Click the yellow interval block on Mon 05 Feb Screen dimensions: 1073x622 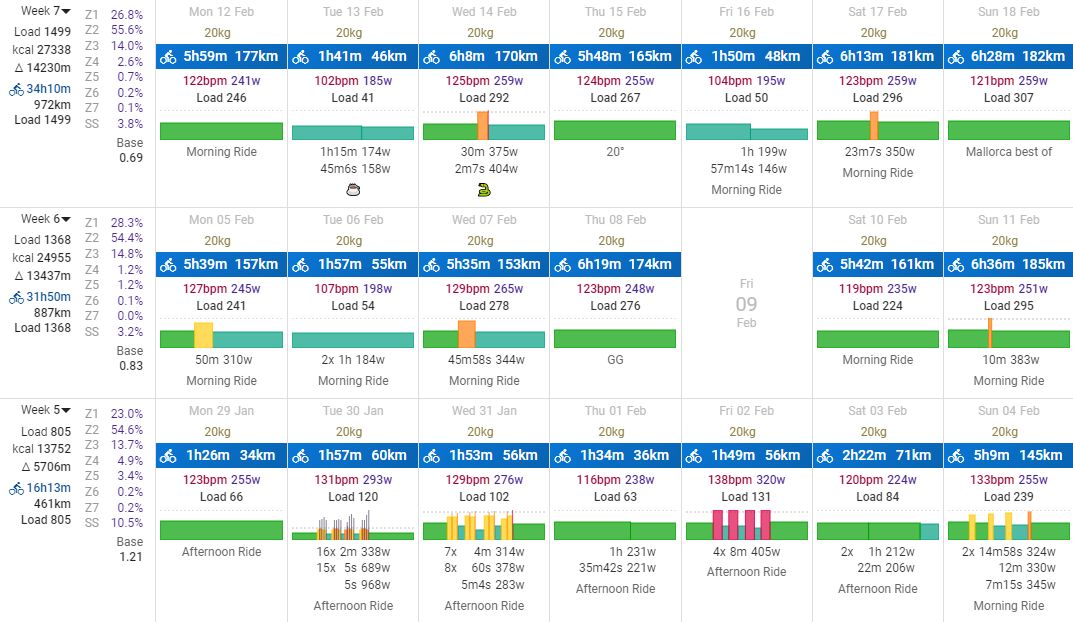click(203, 335)
